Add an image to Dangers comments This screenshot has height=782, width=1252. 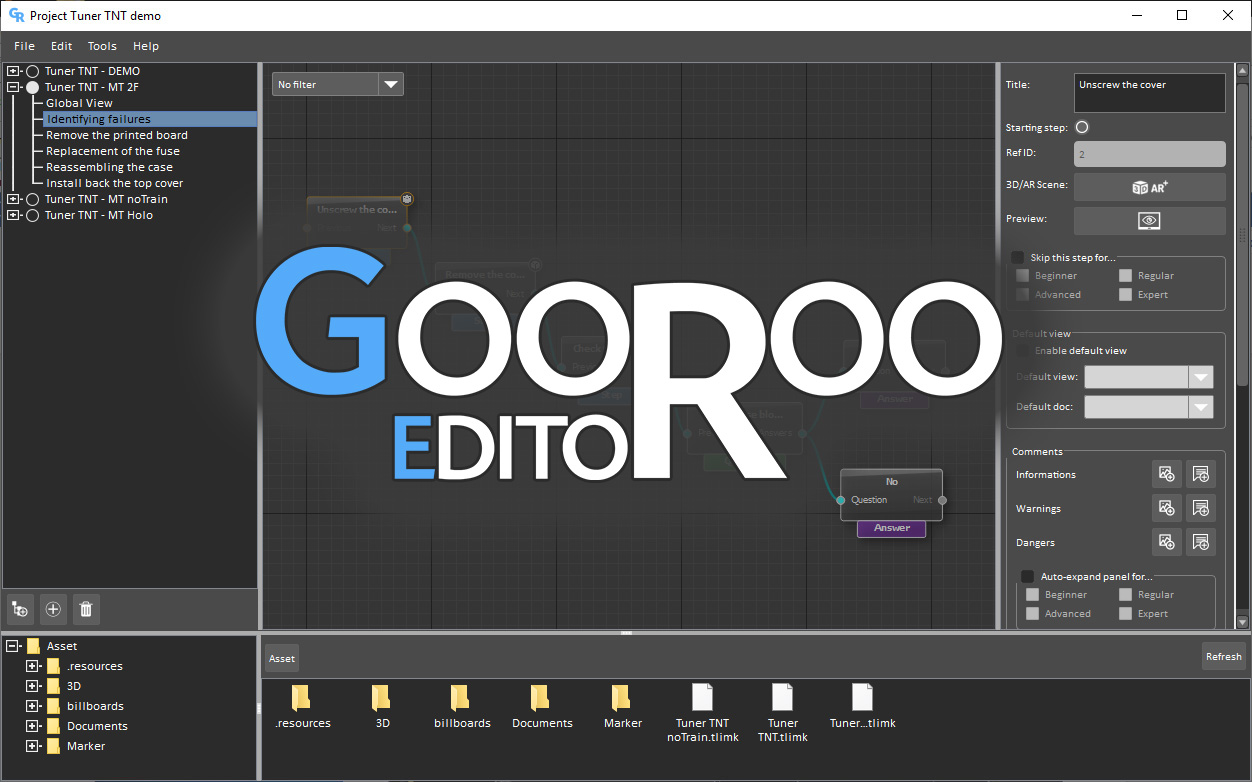pos(1166,543)
